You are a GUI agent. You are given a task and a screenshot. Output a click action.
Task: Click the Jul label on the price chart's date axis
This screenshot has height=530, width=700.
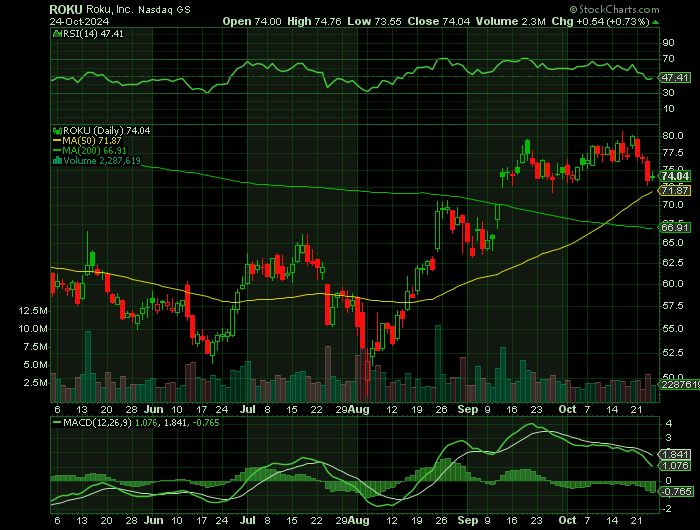[247, 409]
